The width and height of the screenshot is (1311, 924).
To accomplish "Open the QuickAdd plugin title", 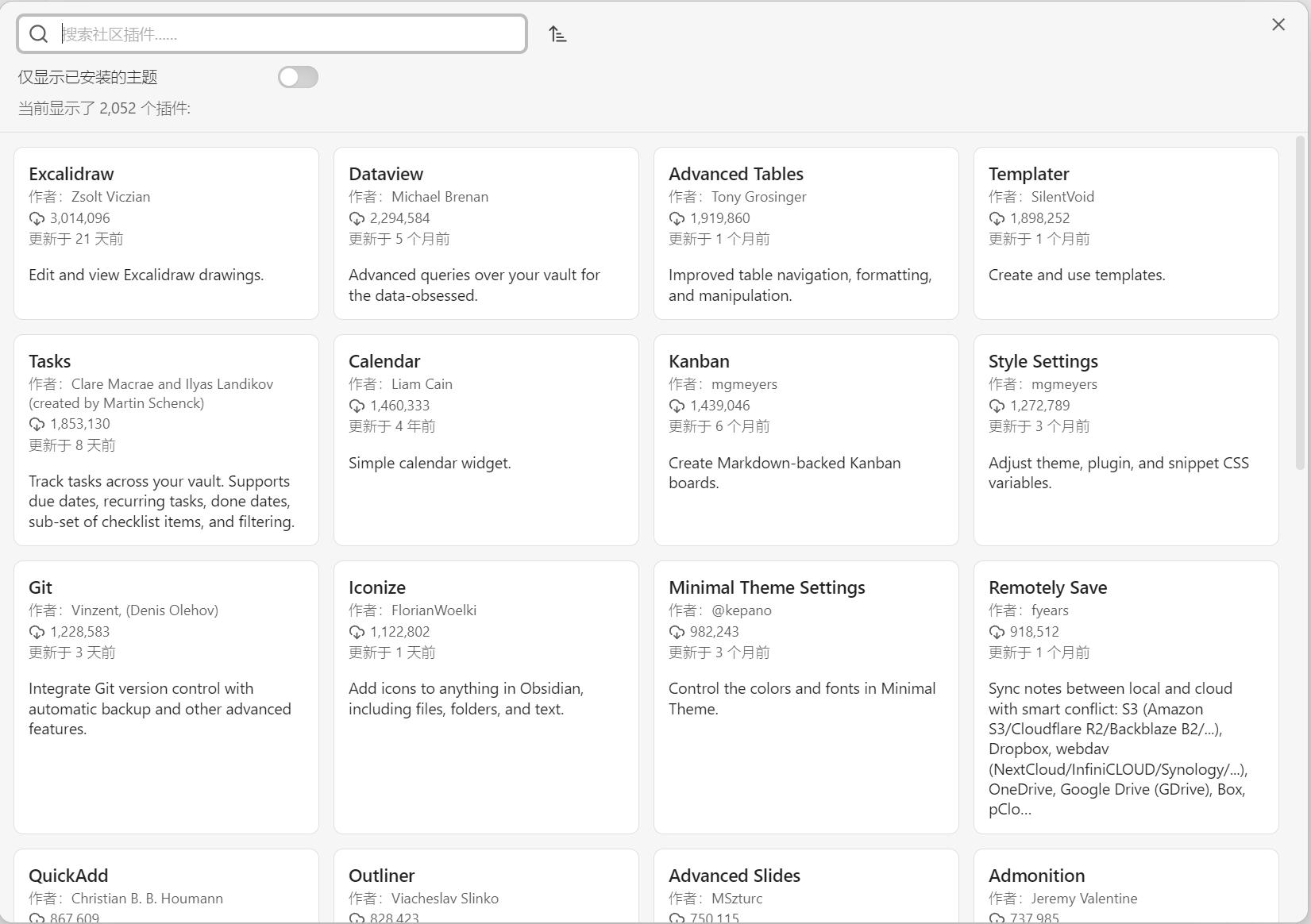I will [x=68, y=876].
